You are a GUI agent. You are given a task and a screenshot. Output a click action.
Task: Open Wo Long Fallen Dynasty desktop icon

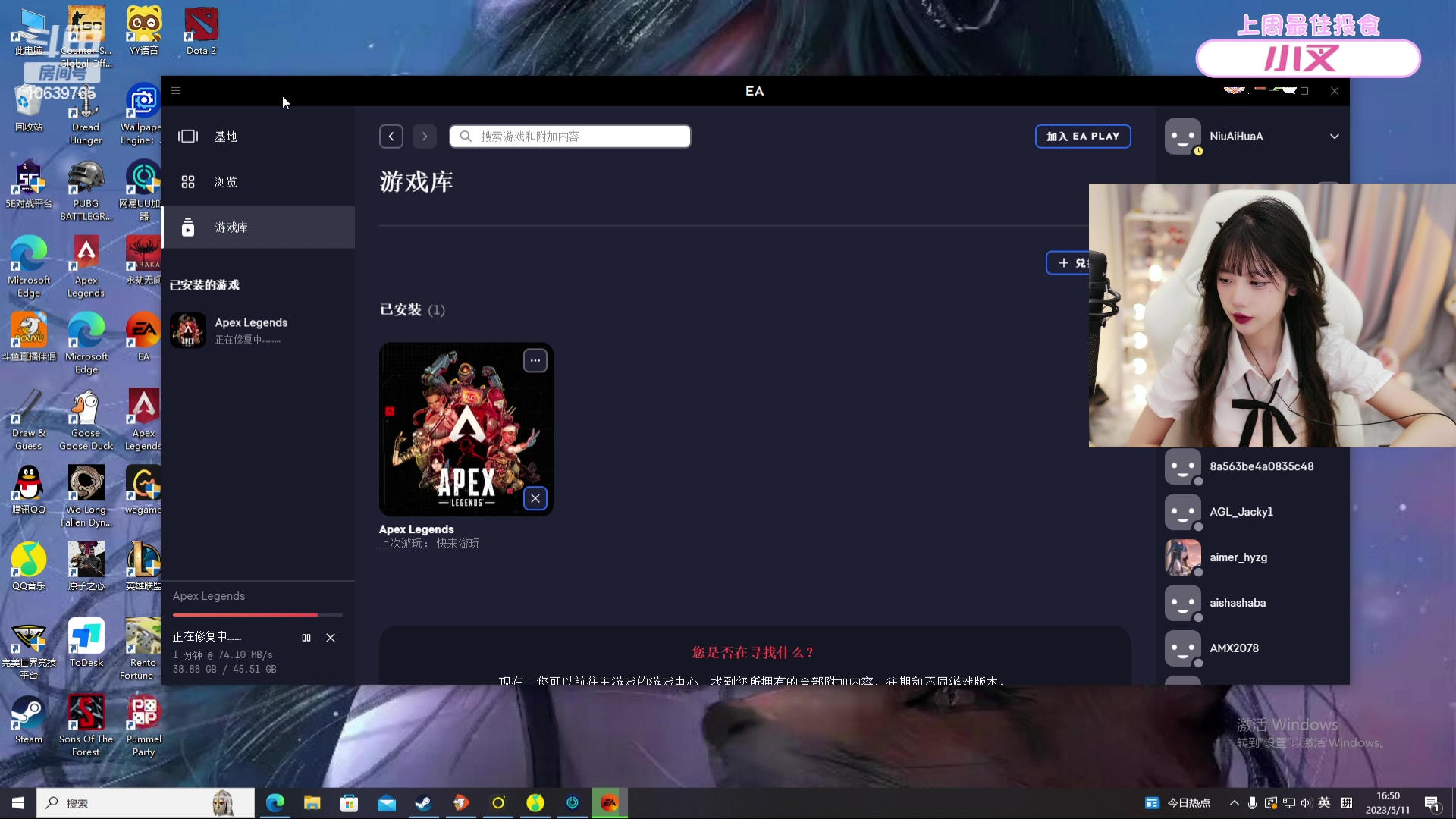click(x=86, y=497)
